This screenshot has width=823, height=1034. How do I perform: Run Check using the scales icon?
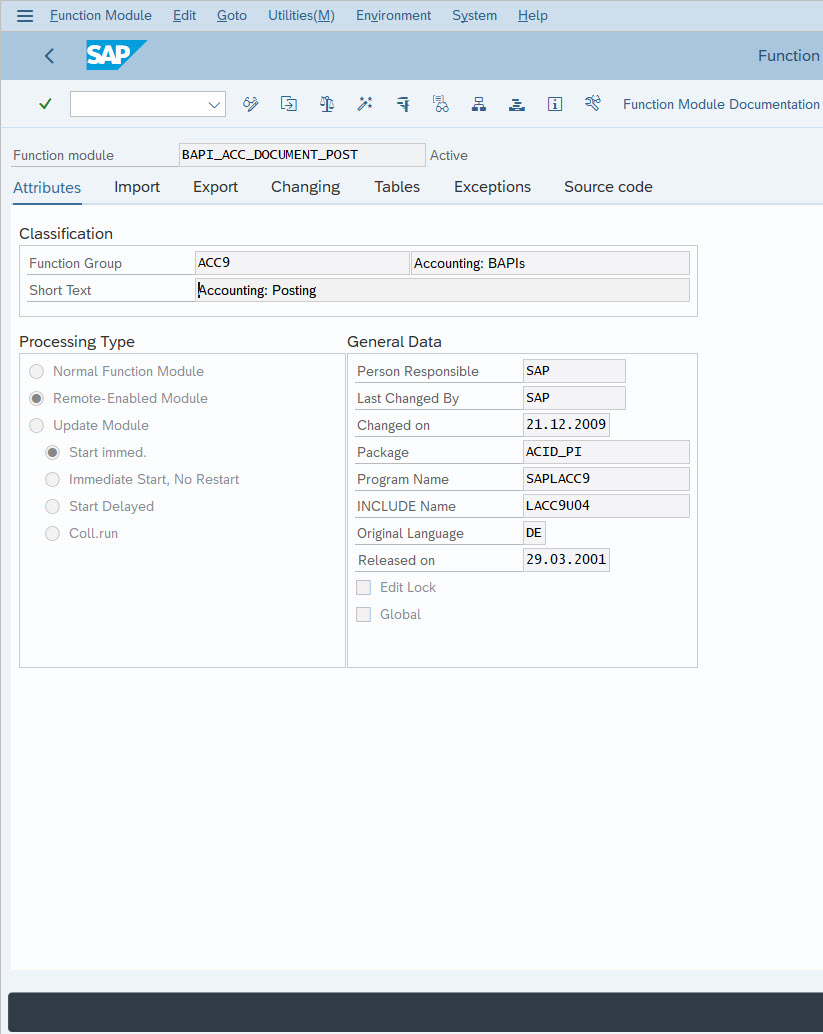(327, 104)
